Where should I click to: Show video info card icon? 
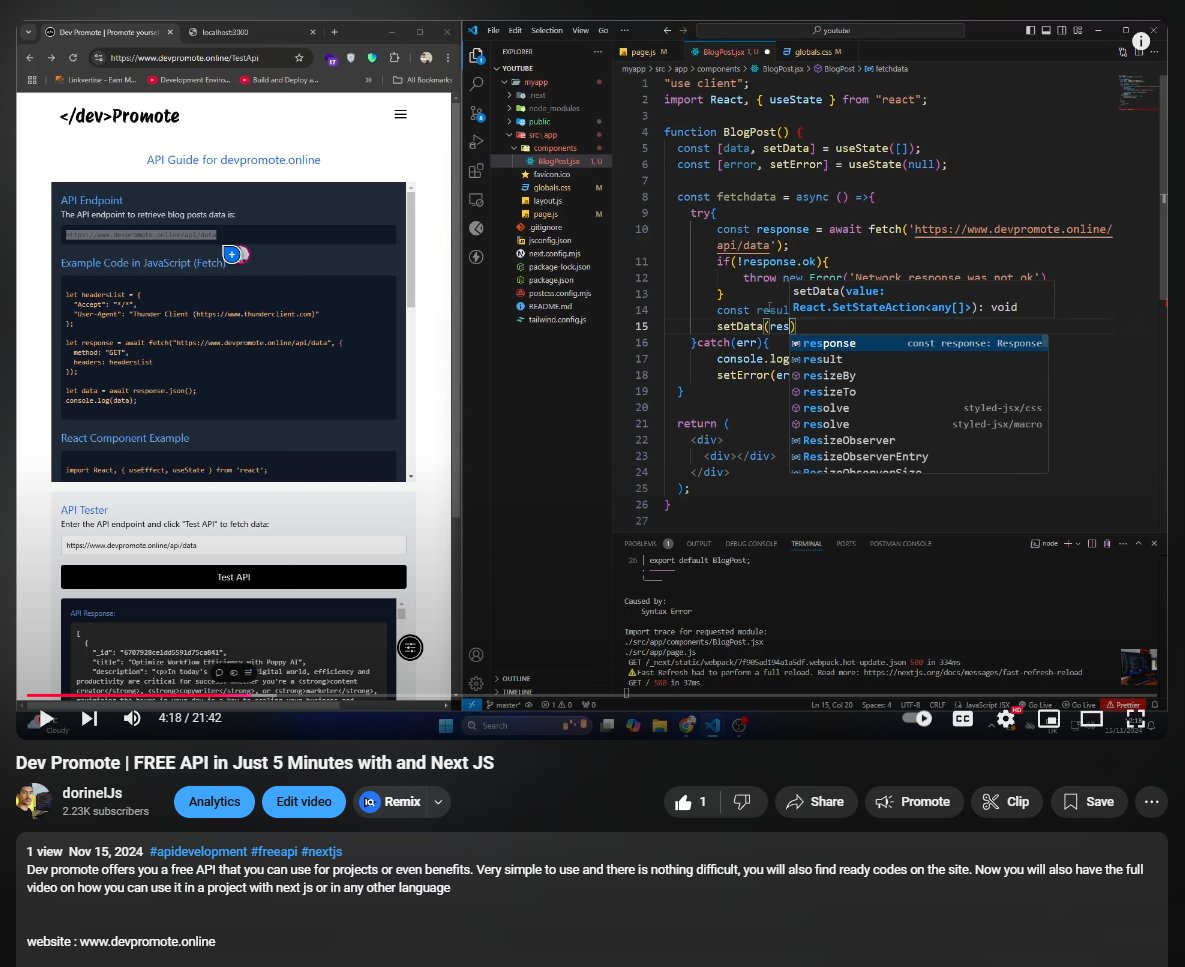tap(1140, 41)
